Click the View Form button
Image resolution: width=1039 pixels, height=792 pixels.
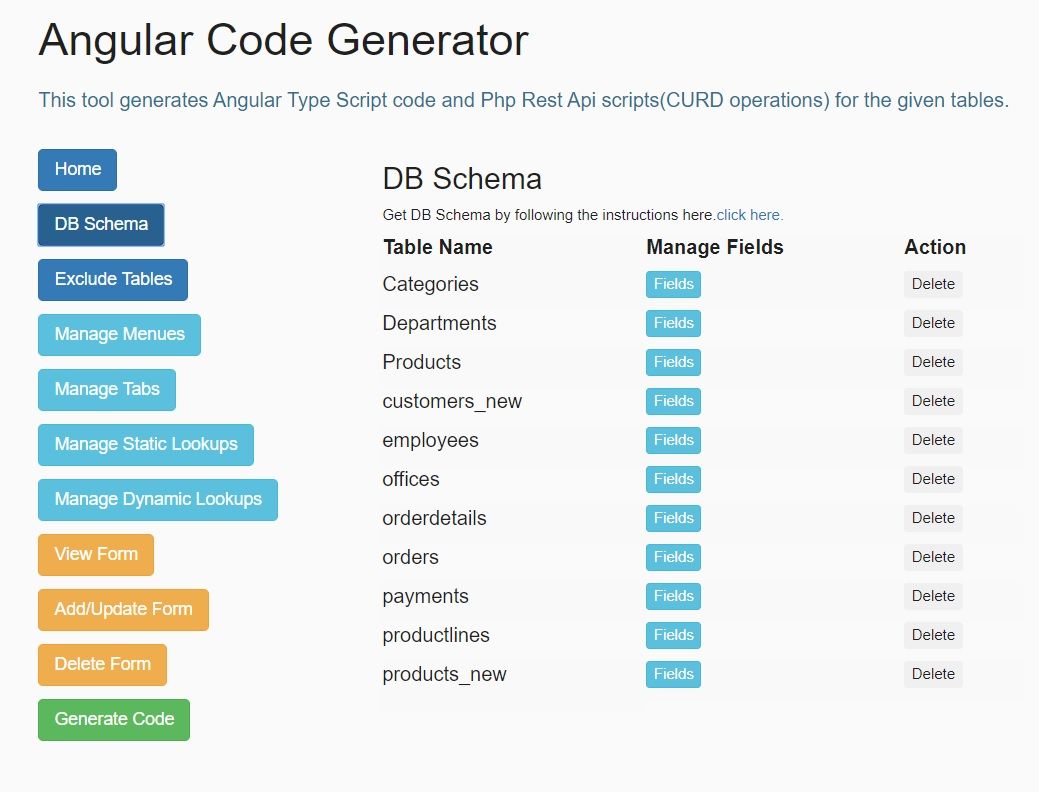point(96,555)
